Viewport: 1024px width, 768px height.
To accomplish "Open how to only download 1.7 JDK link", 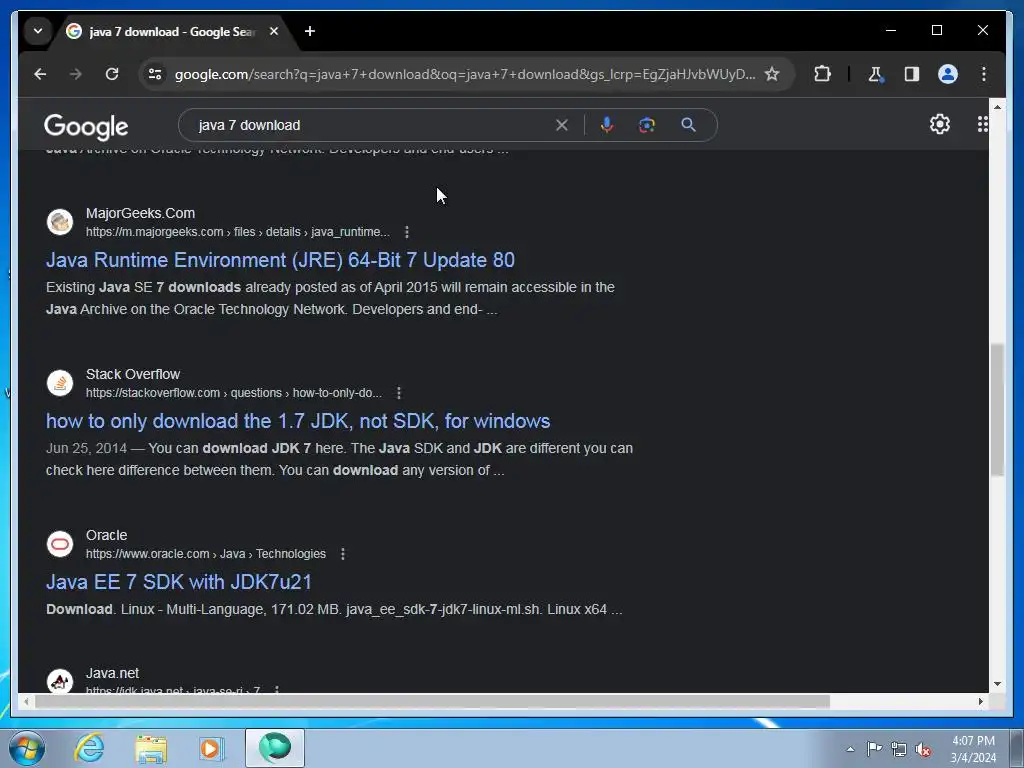I will (298, 421).
